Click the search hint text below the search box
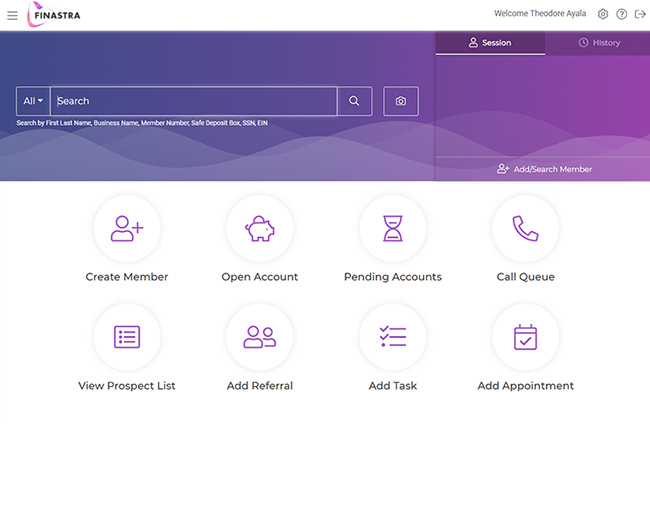Viewport: 650px width, 511px height. click(142, 123)
